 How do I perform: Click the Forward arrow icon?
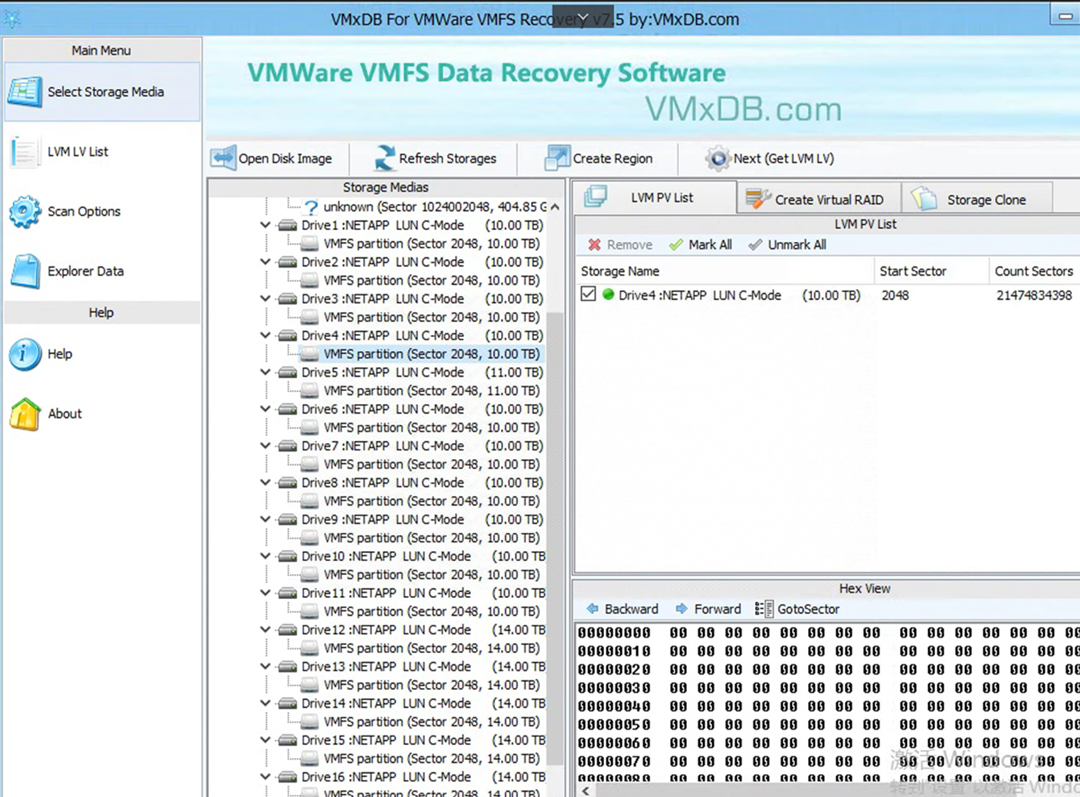[x=682, y=609]
